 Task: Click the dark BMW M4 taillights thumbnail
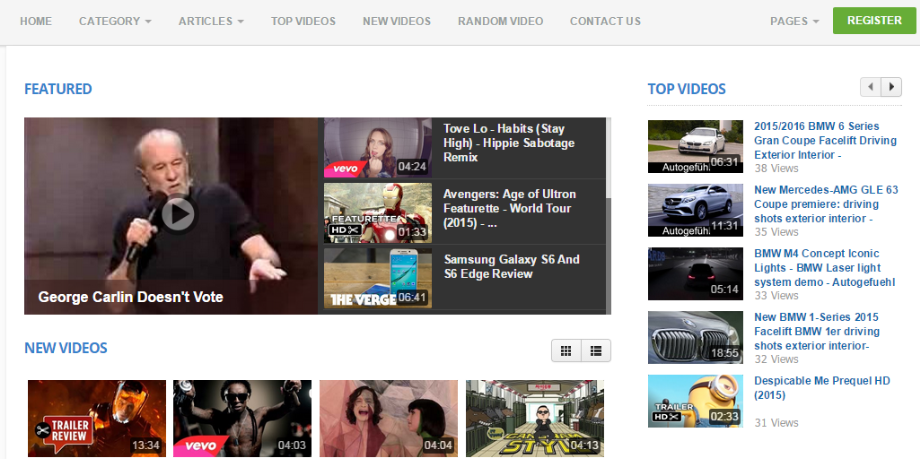coord(695,274)
